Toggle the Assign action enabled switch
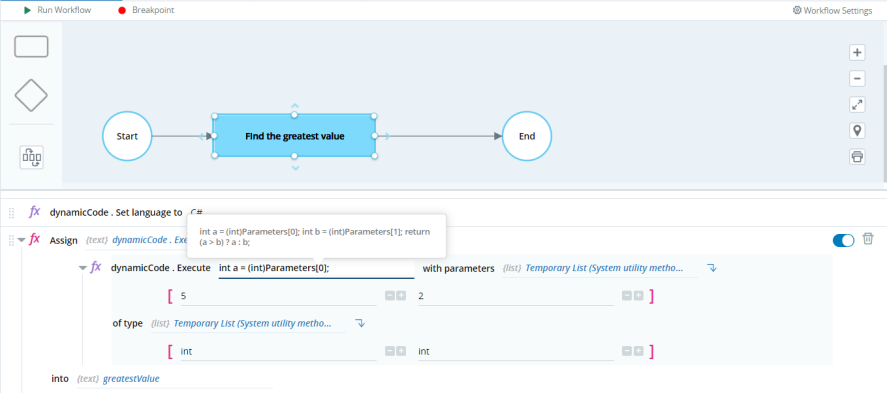 (x=843, y=241)
